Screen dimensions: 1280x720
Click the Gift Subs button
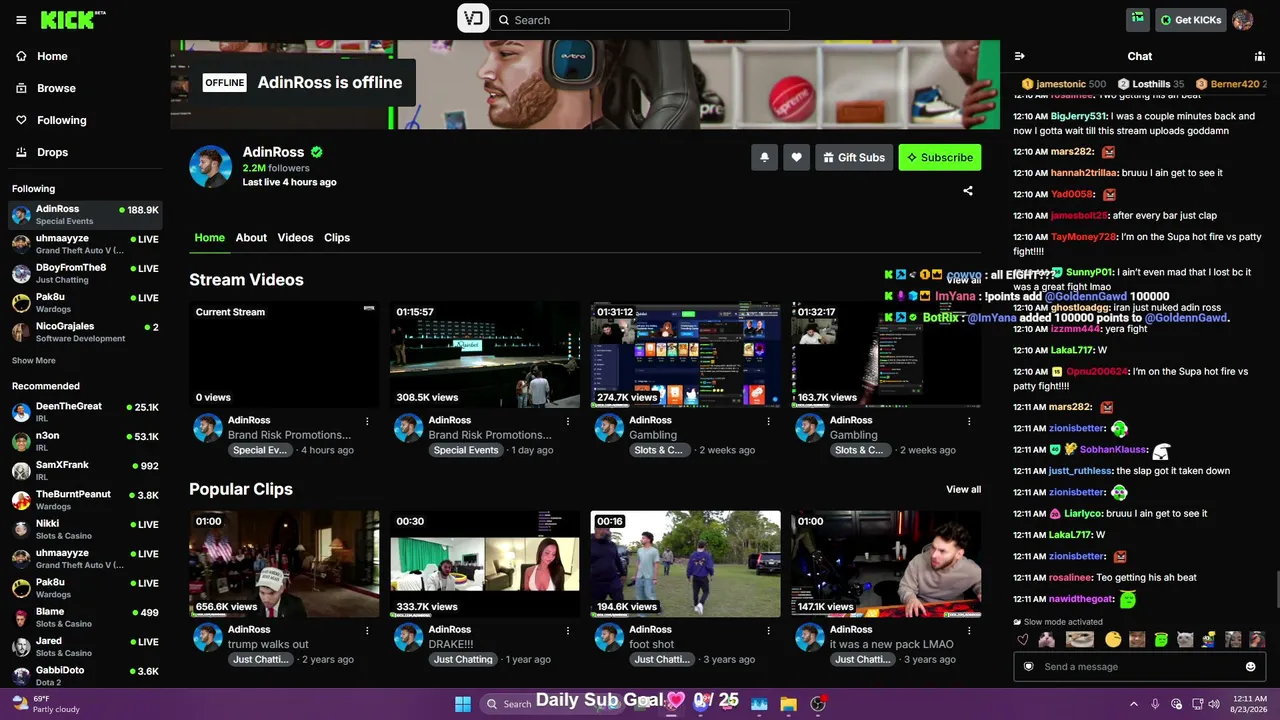854,157
